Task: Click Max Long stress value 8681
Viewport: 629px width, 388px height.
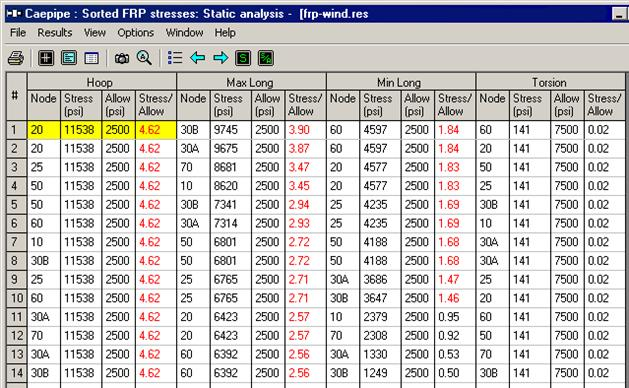Action: (226, 167)
